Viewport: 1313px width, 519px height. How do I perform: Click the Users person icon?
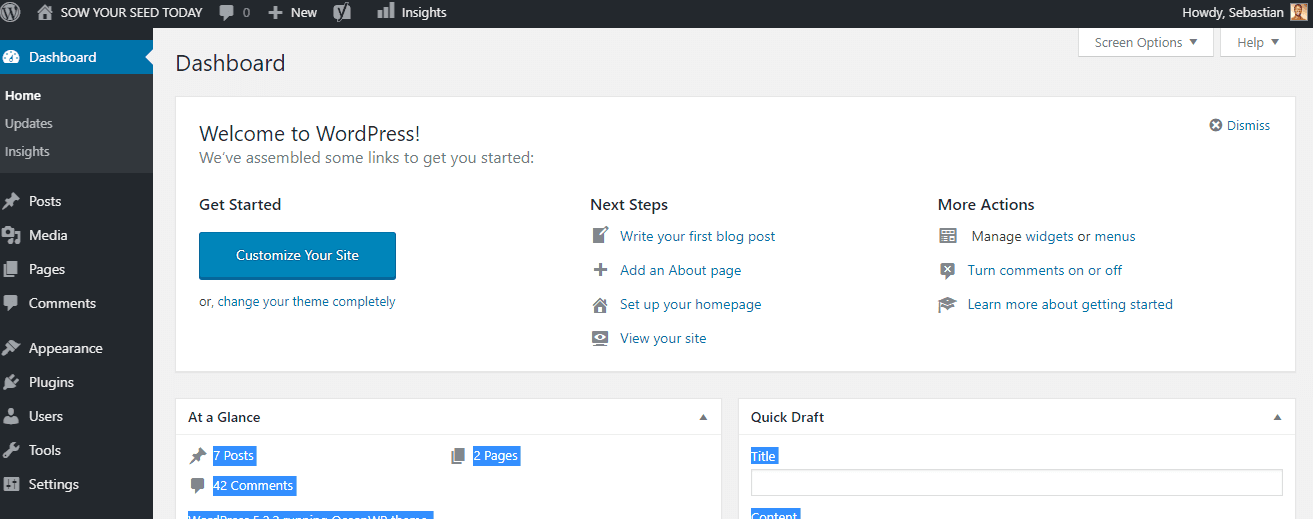(x=11, y=416)
